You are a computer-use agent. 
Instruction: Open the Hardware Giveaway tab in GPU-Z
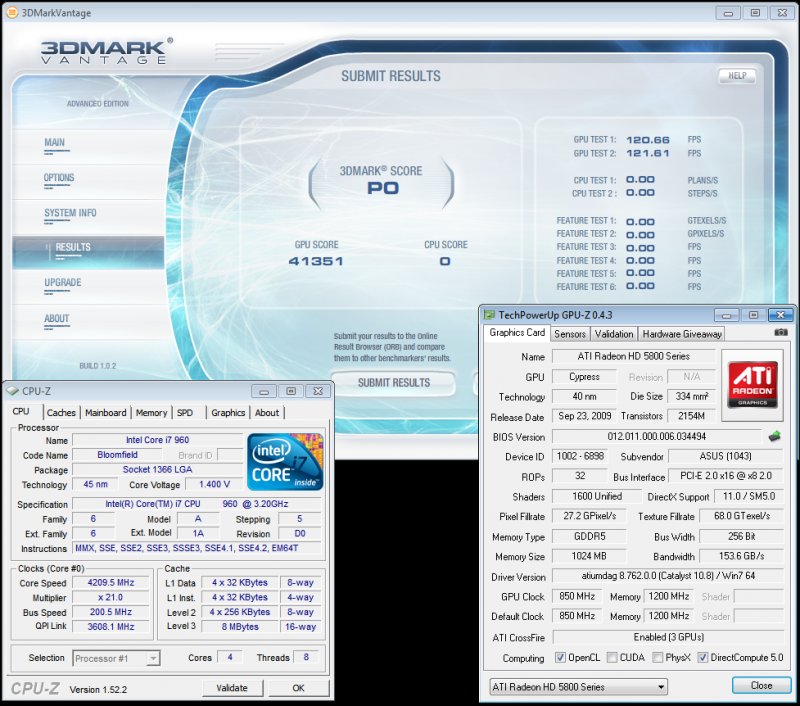[x=682, y=334]
